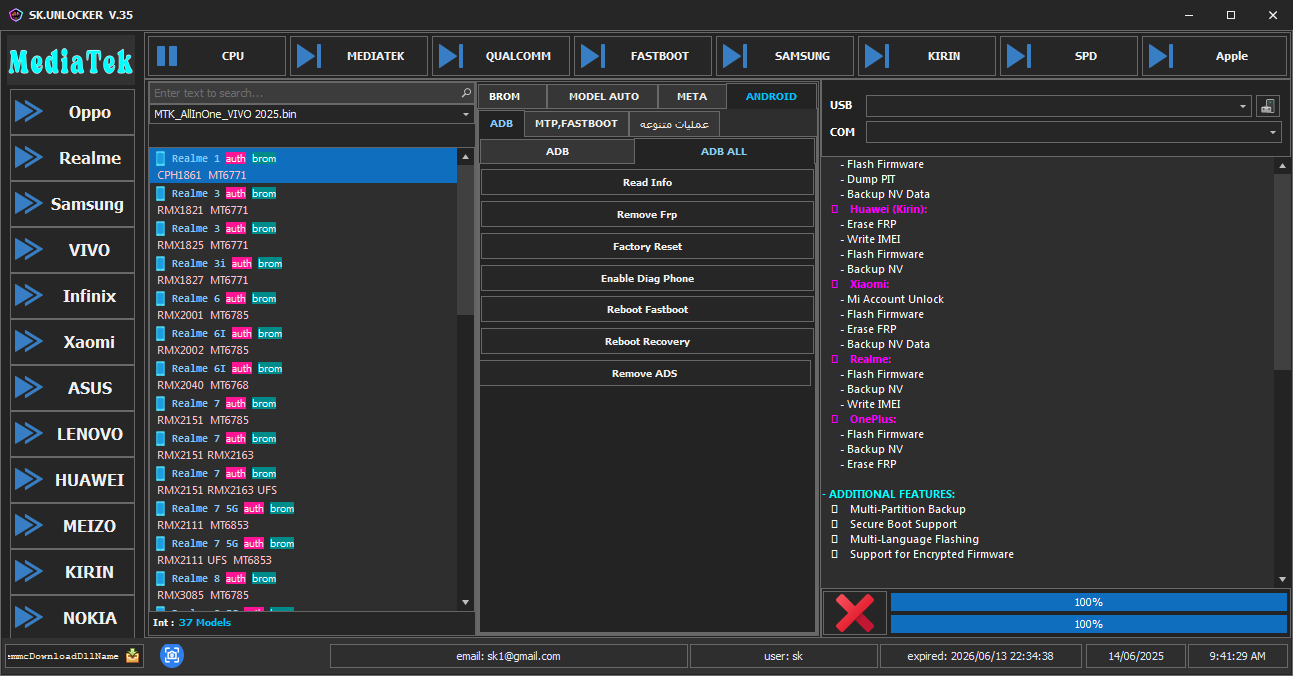
Task: Open the MEIZO brand button
Action: (x=72, y=526)
